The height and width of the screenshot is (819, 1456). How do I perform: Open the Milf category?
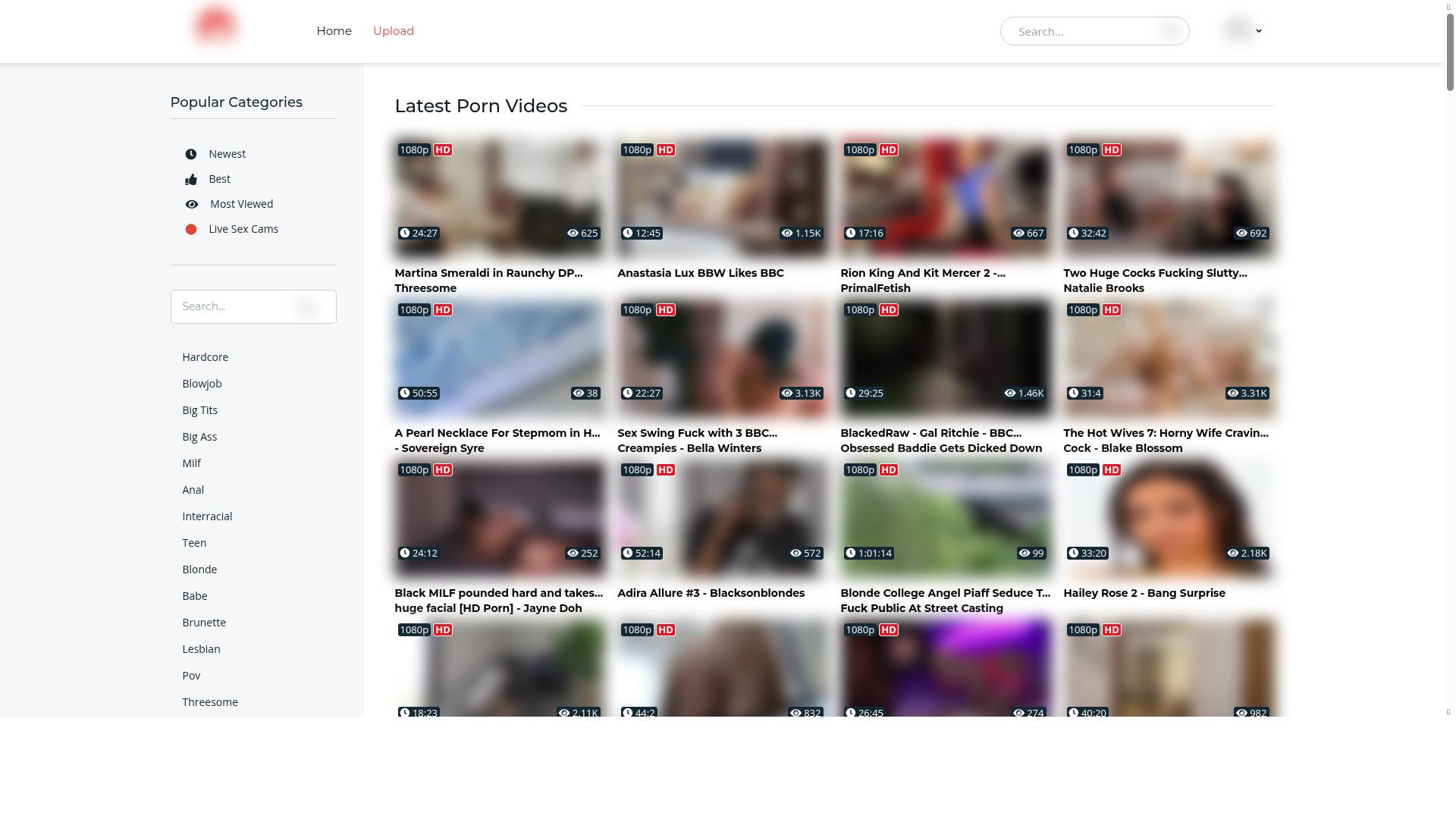[192, 463]
